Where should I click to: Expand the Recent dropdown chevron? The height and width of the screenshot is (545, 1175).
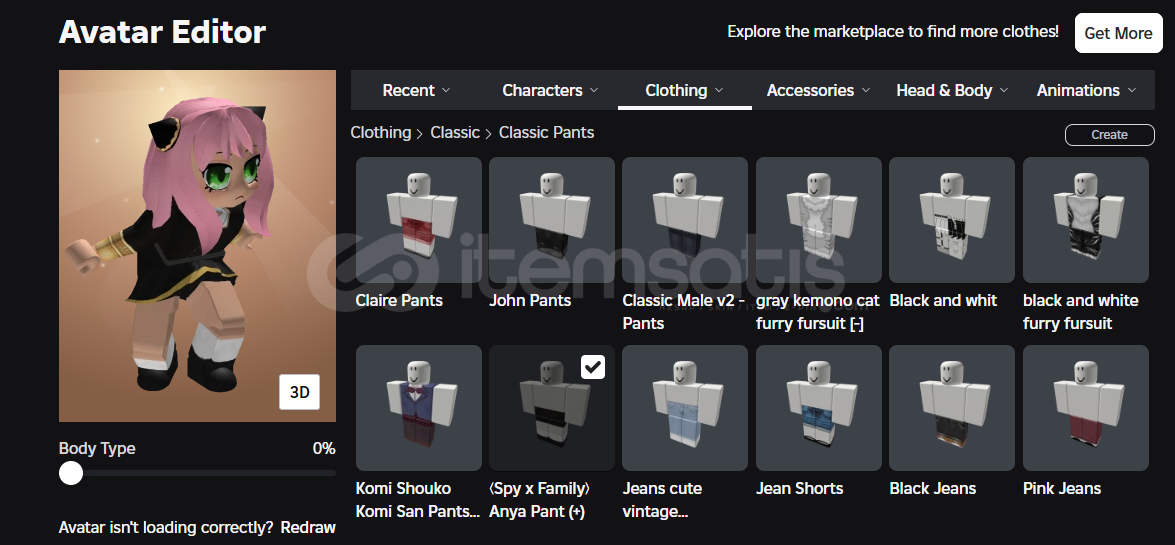click(x=446, y=90)
